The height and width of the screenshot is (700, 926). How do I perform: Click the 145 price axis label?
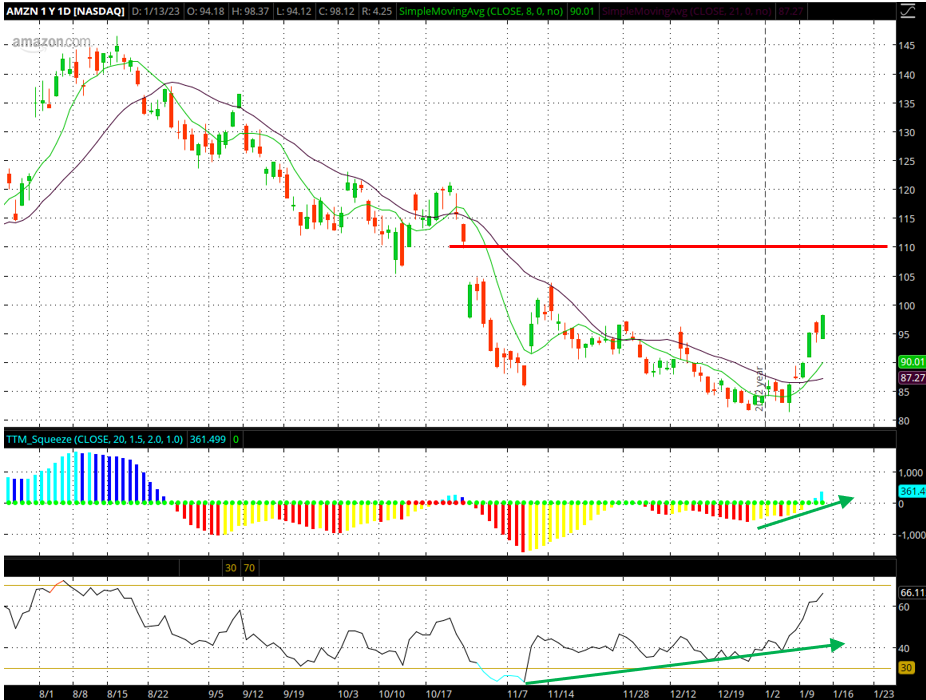tap(907, 45)
